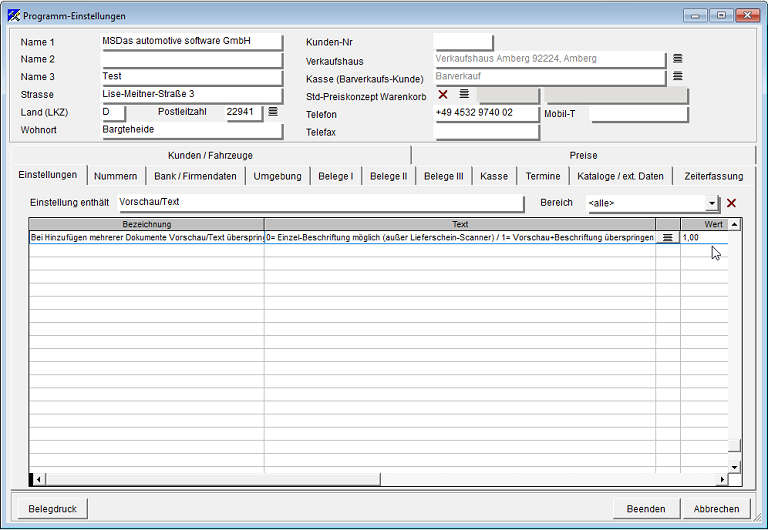Click the empty Name 2 field
The height and width of the screenshot is (530, 768).
[x=191, y=59]
